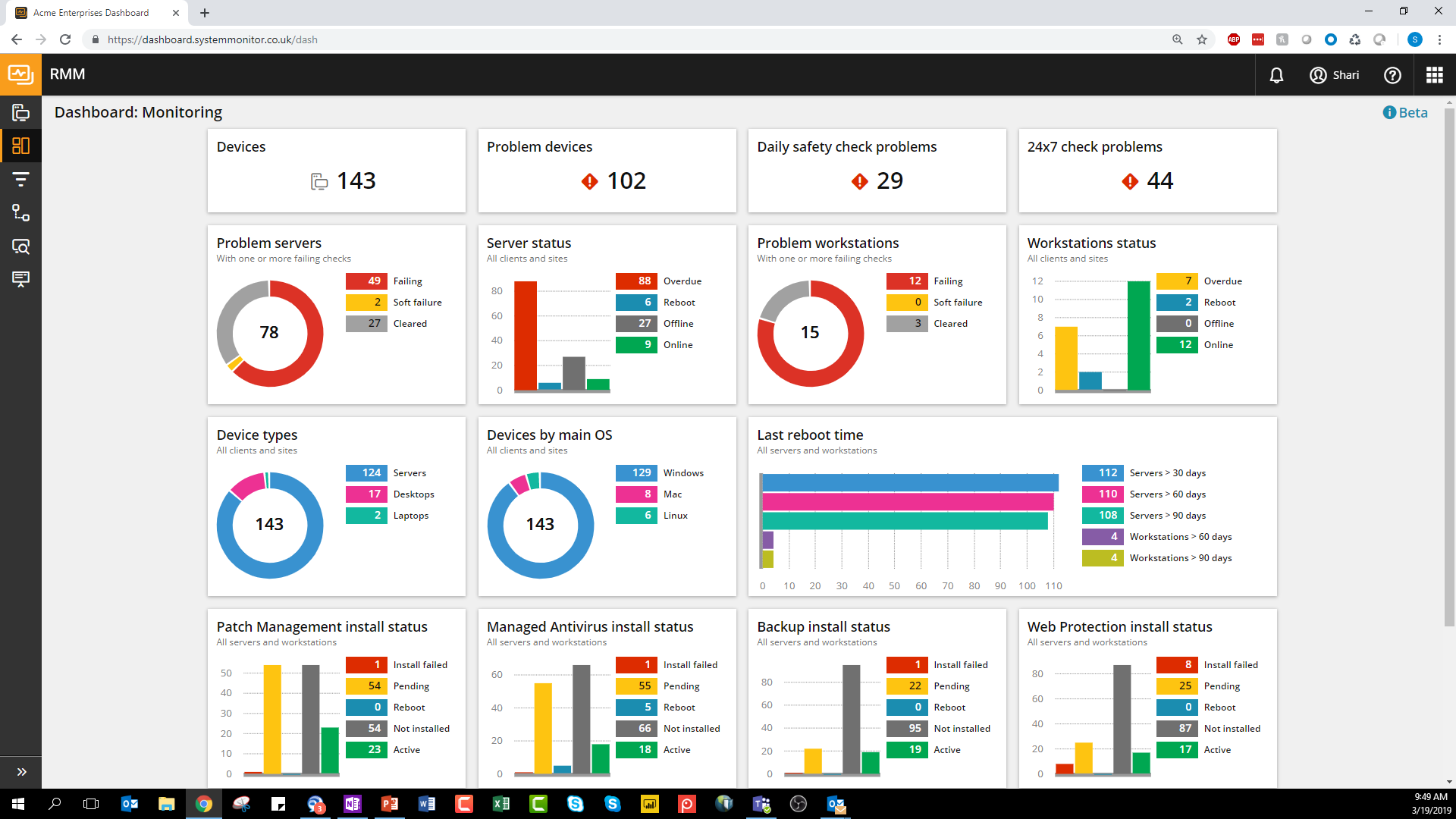The width and height of the screenshot is (1456, 819).
Task: Open the Chrome three-dot menu
Action: click(x=1440, y=39)
